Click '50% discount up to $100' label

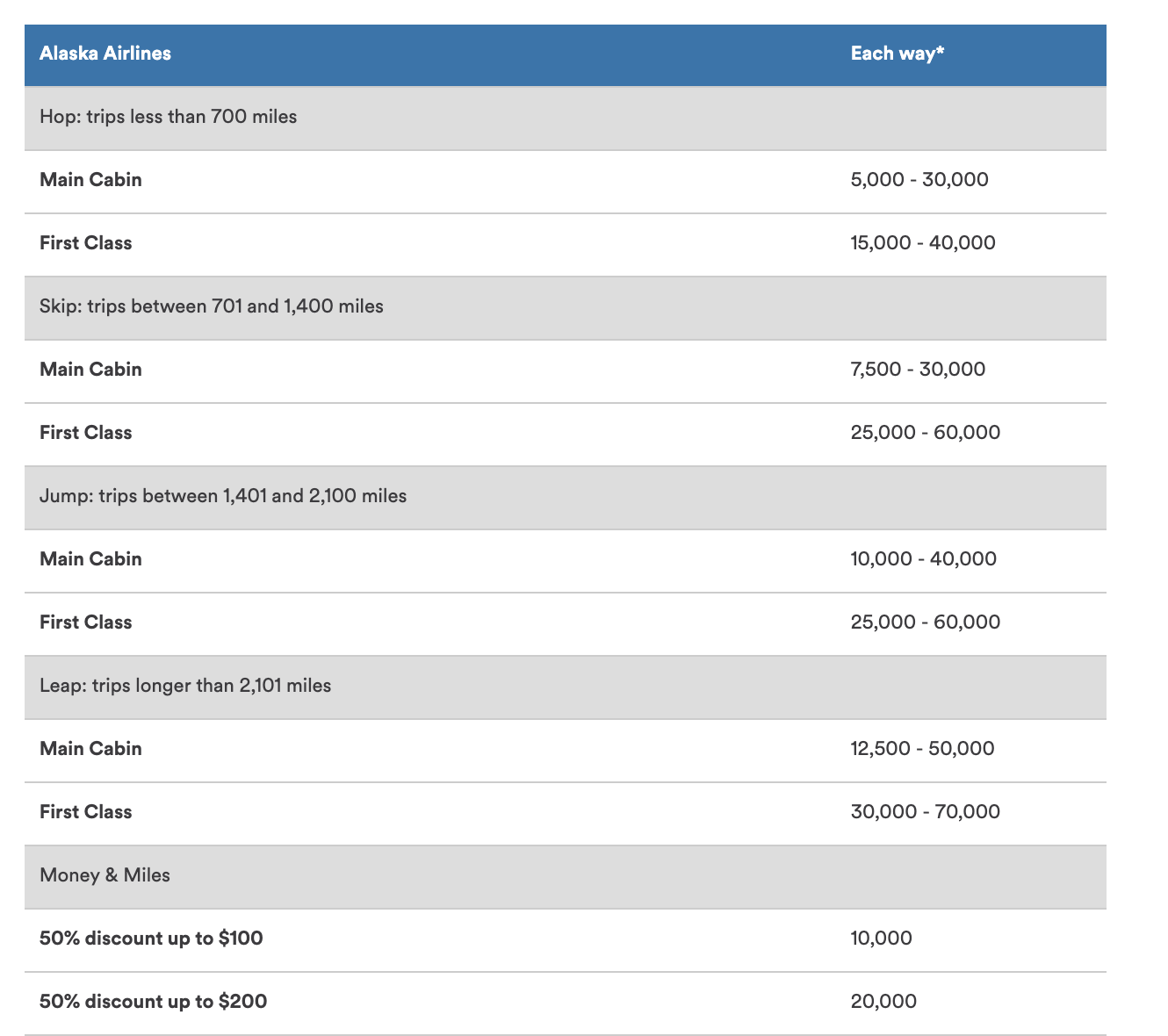(x=151, y=939)
